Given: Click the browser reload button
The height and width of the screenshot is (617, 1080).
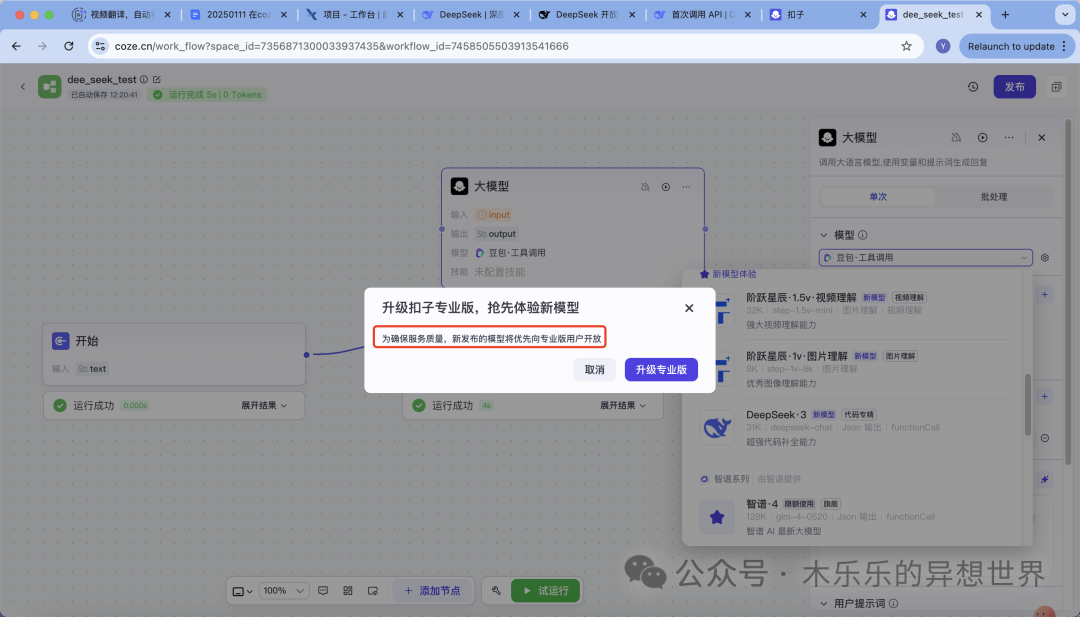Looking at the screenshot, I should [x=69, y=46].
